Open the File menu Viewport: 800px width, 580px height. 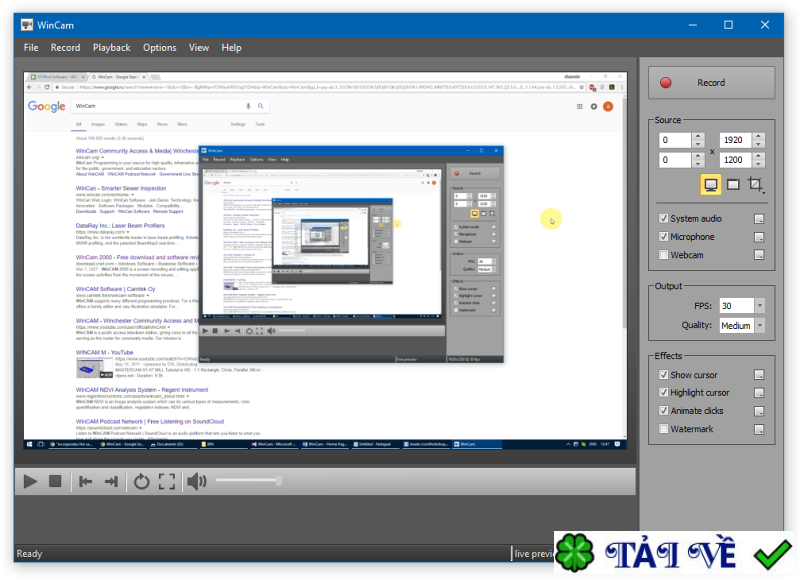tap(31, 47)
